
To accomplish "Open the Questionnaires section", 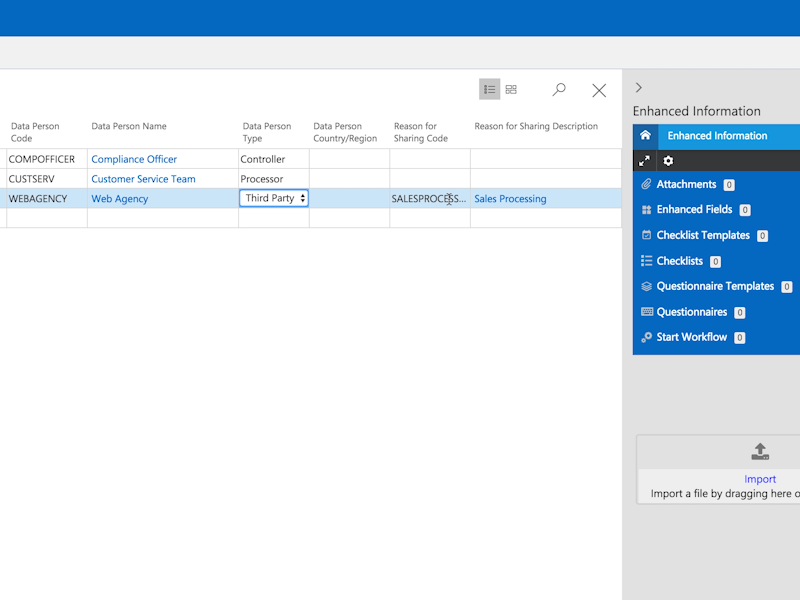I will point(692,312).
